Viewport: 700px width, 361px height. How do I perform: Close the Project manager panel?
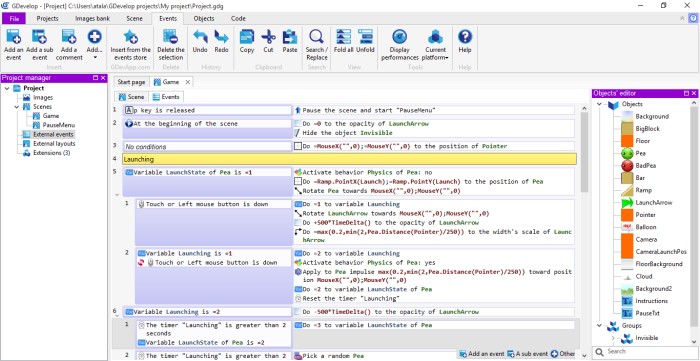click(103, 78)
